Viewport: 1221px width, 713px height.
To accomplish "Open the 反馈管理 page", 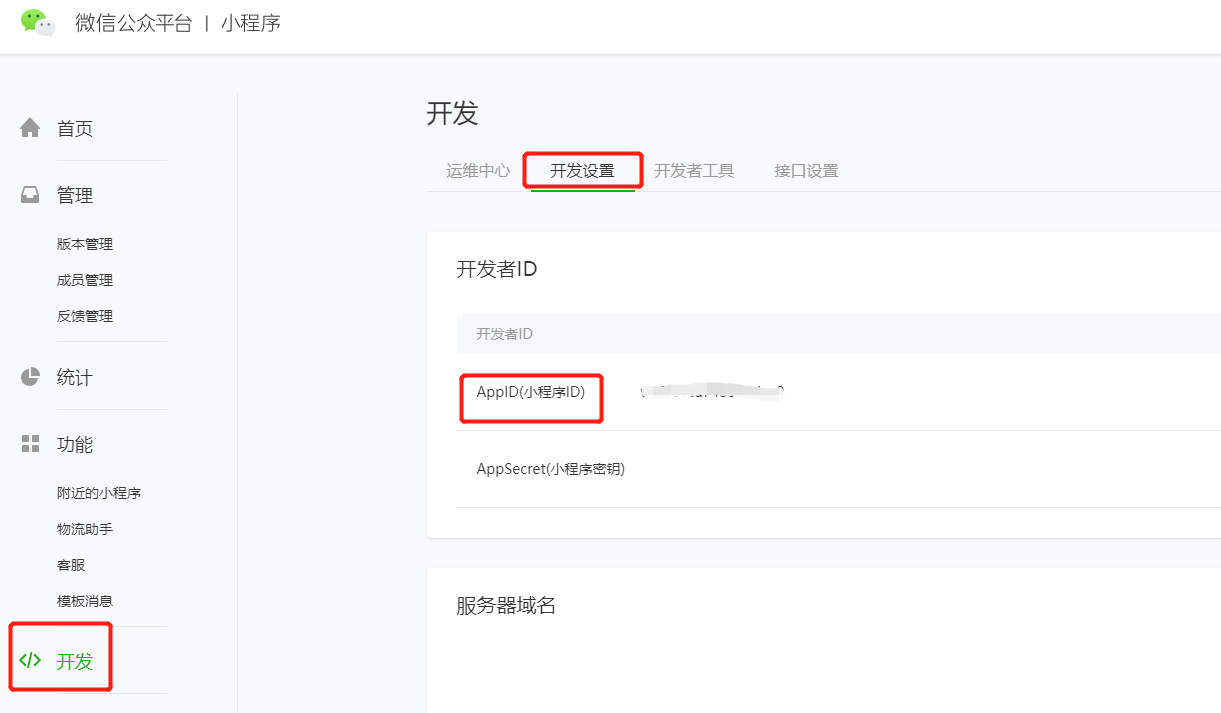I will pyautogui.click(x=85, y=316).
